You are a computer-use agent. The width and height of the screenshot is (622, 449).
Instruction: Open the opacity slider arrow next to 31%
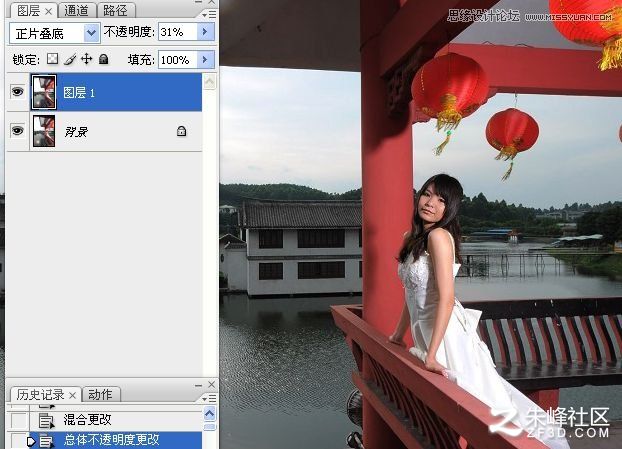tap(205, 32)
